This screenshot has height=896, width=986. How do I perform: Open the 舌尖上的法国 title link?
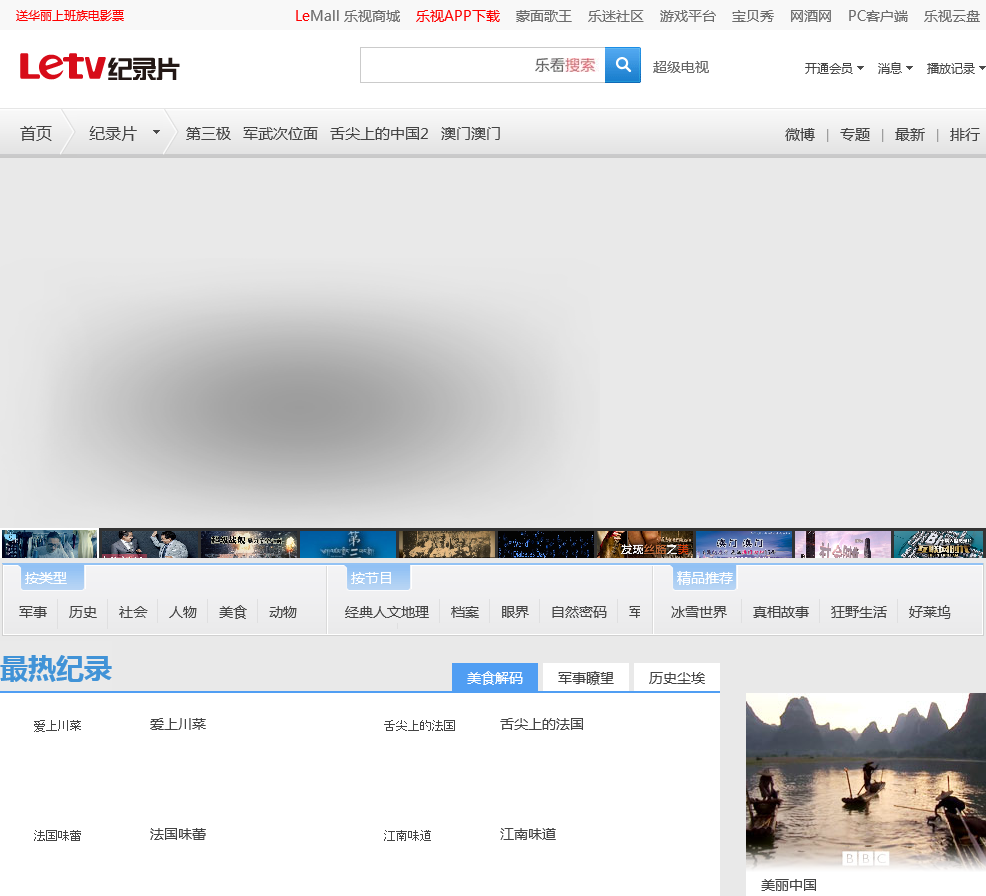coord(541,724)
